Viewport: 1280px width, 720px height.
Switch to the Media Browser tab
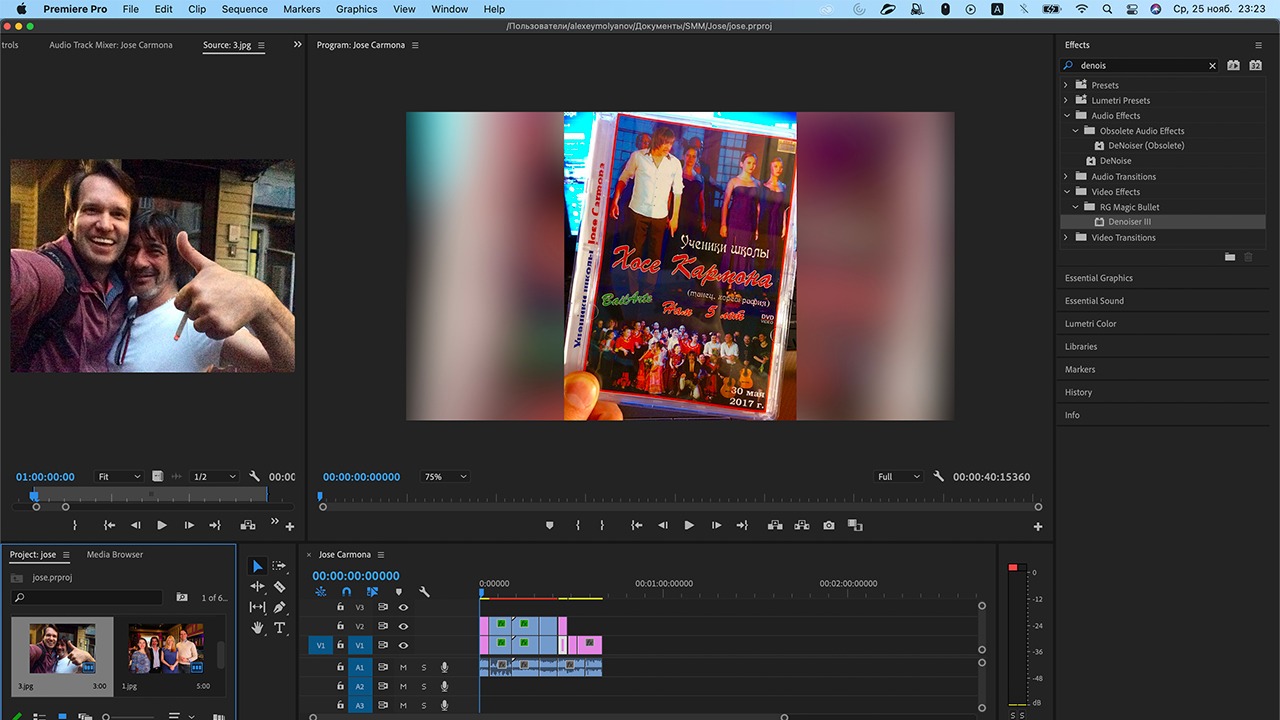114,554
